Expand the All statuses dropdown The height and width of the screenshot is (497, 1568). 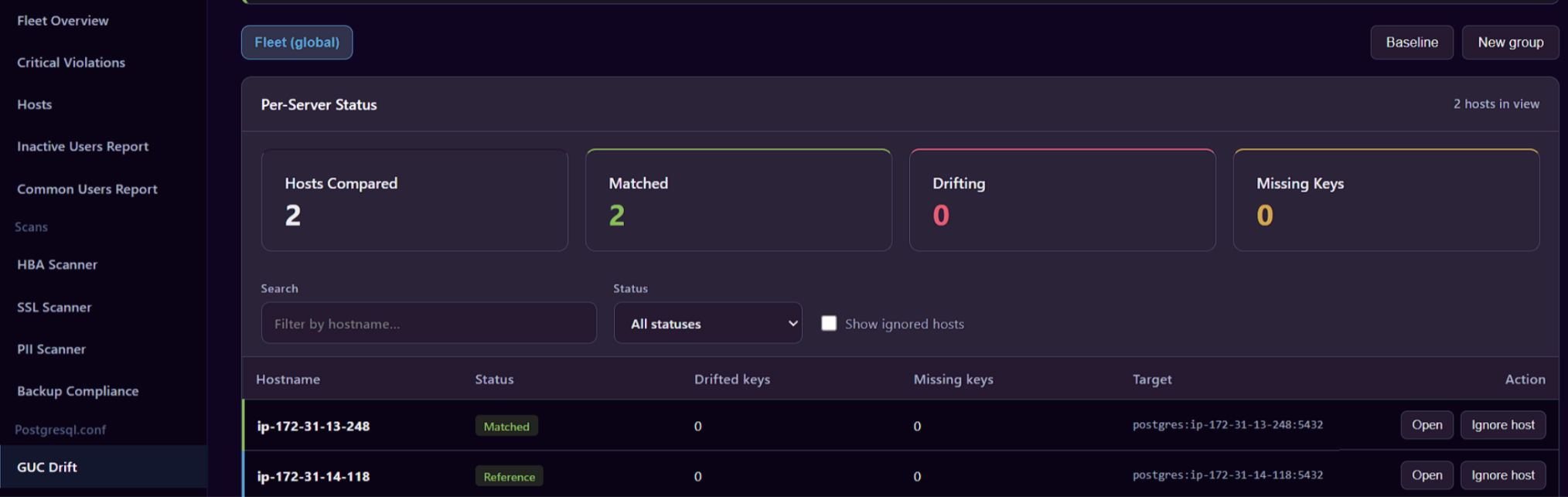point(707,323)
